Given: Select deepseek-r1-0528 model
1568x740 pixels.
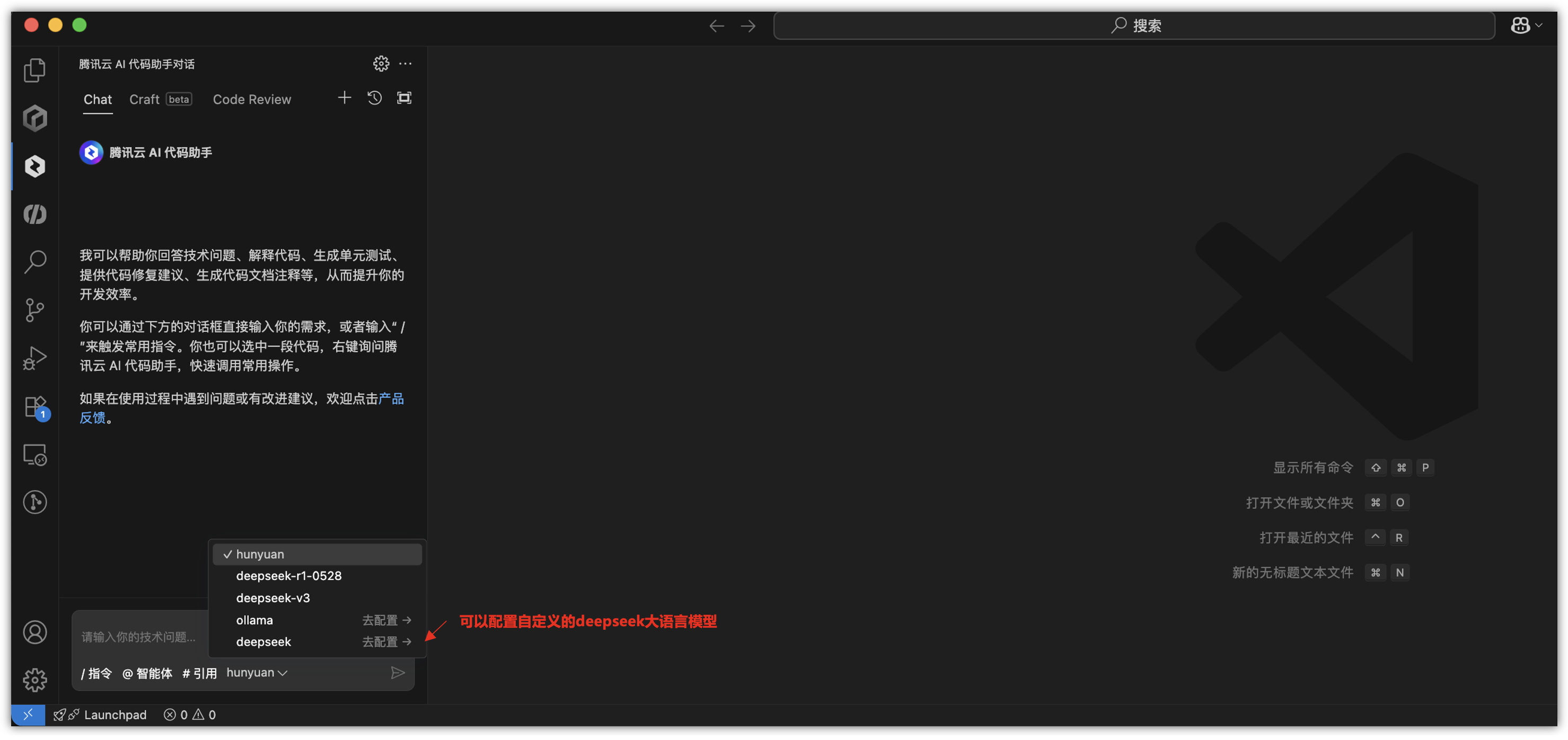Looking at the screenshot, I should click(317, 576).
